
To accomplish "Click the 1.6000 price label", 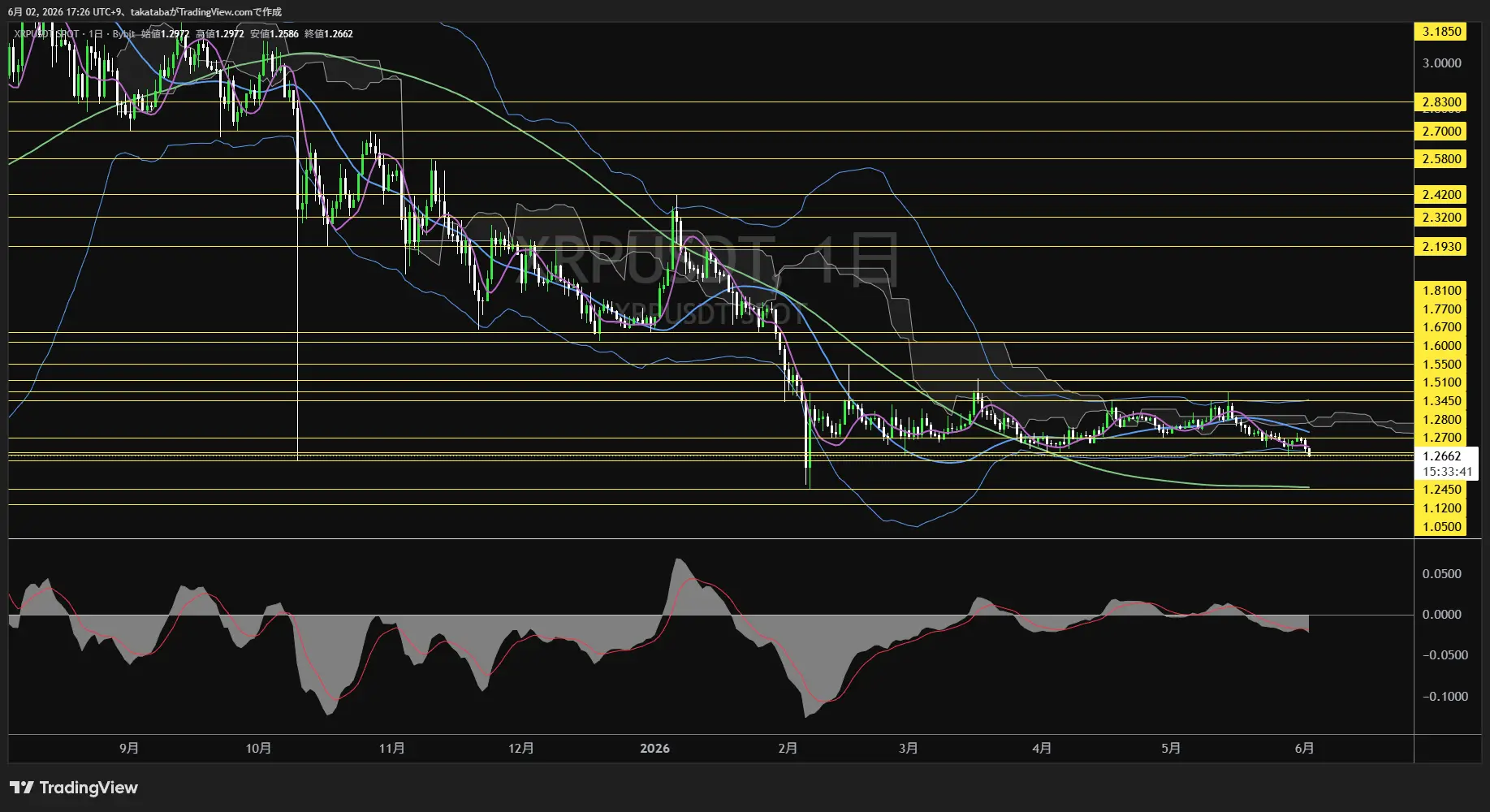I will pos(1441,346).
